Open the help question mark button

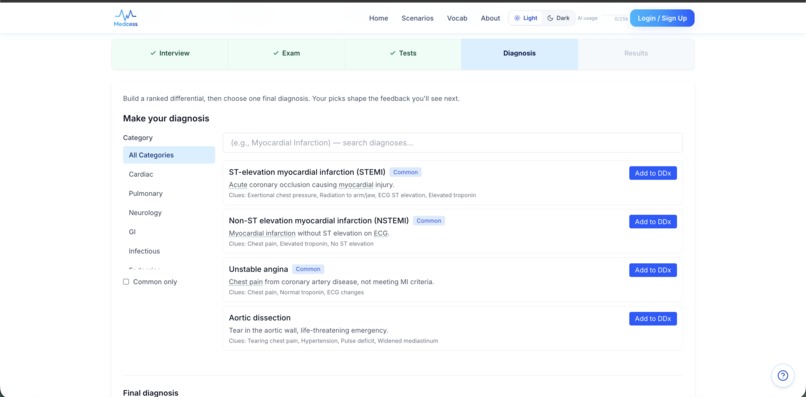click(x=782, y=375)
